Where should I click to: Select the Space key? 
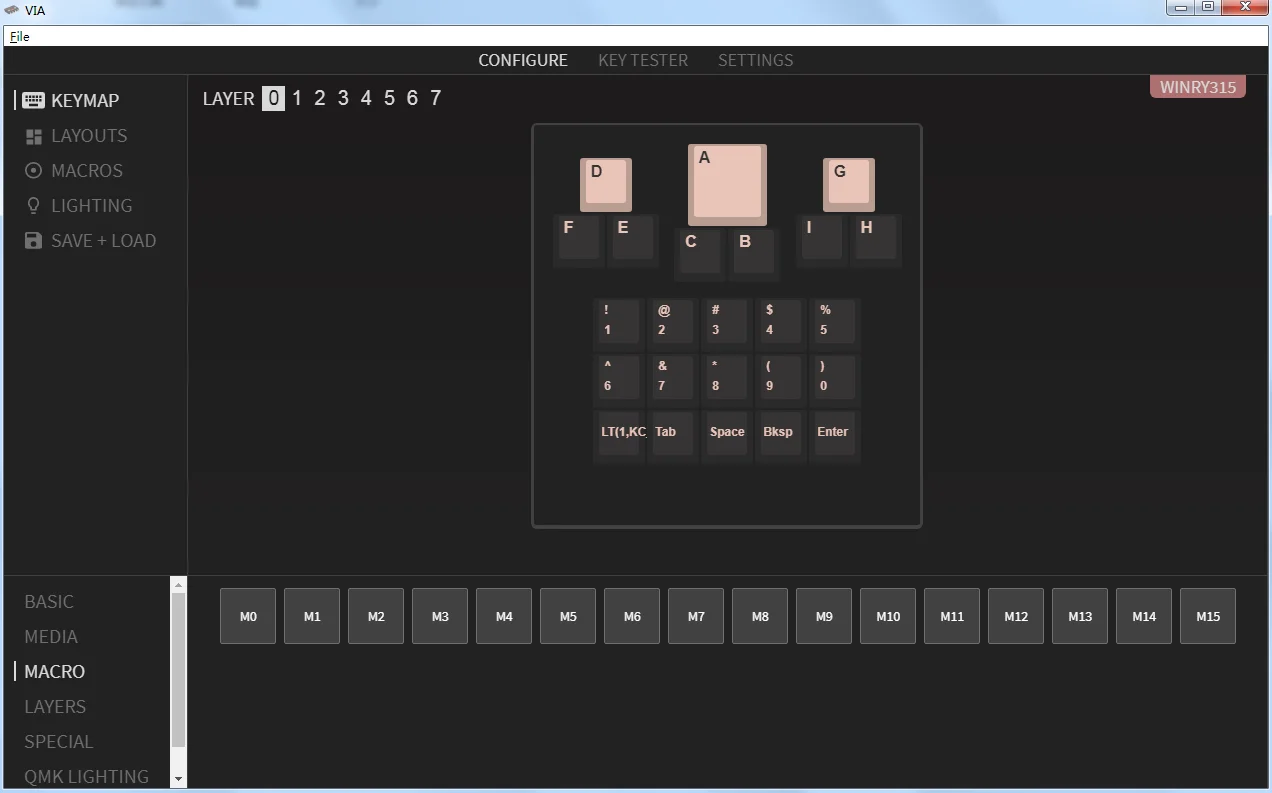coord(727,435)
